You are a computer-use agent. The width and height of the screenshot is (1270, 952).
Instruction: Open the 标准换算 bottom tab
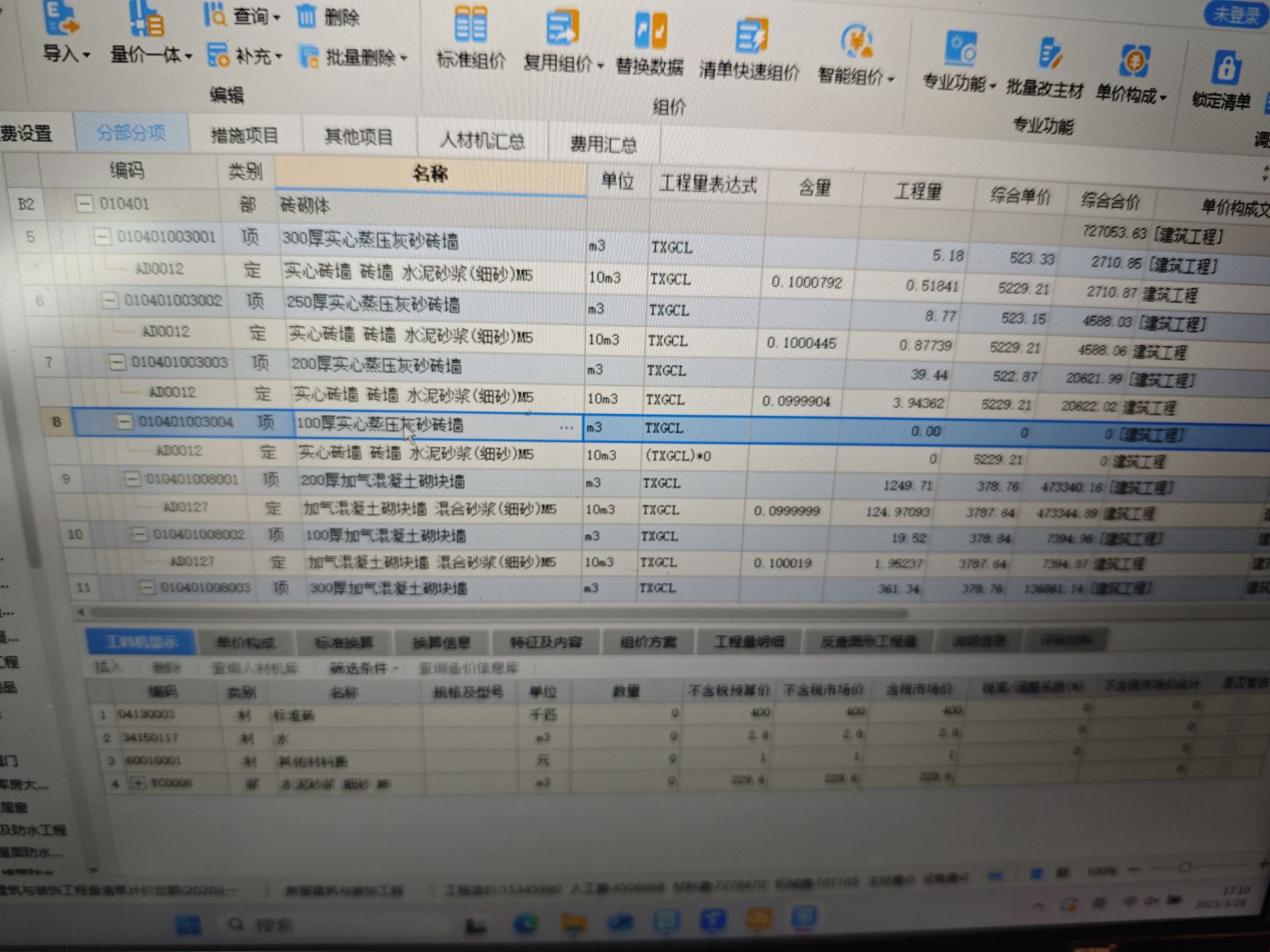tap(343, 642)
